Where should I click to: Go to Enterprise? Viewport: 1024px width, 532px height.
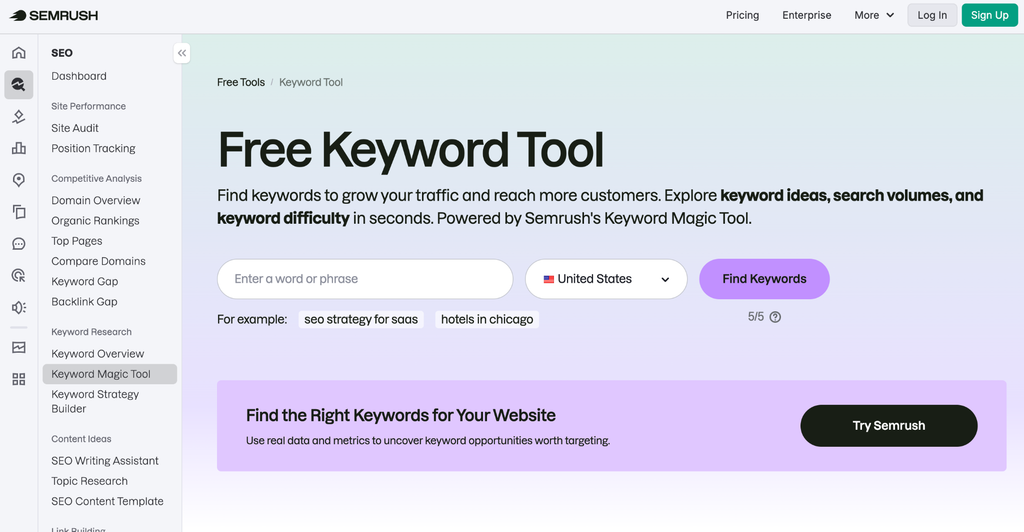(x=807, y=15)
